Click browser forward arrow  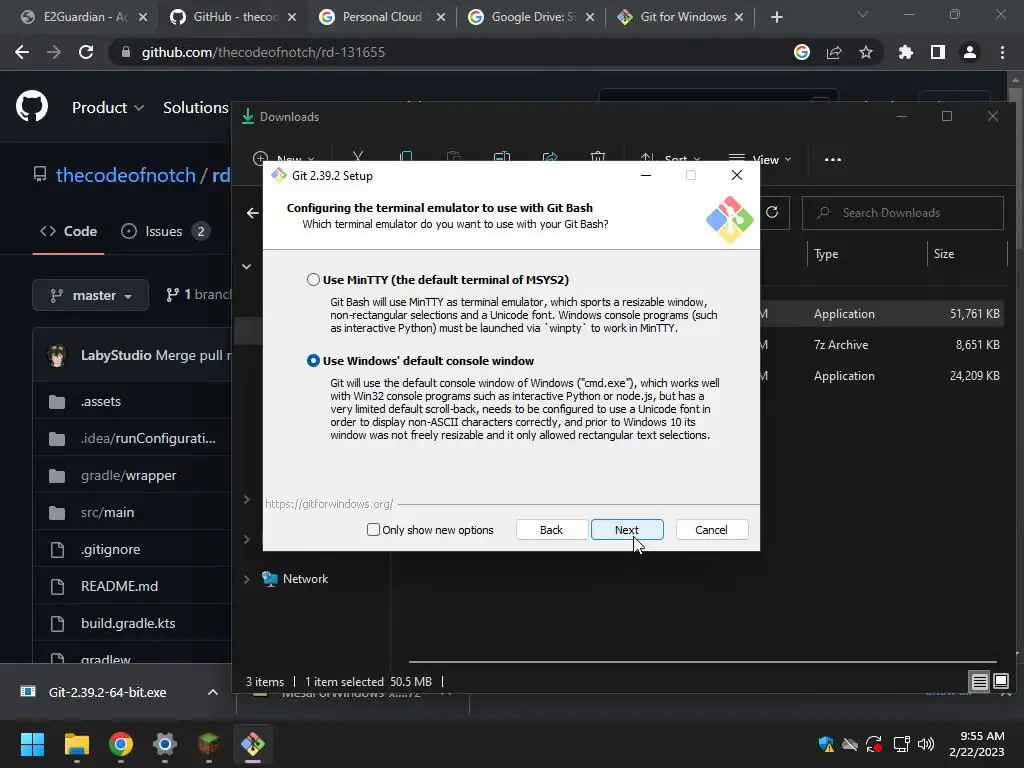point(54,52)
